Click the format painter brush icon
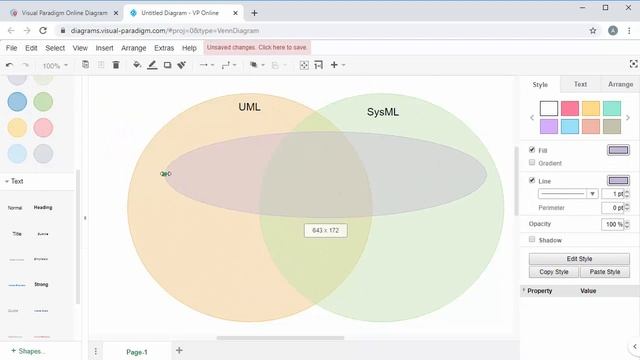This screenshot has width=640, height=360. (182, 65)
